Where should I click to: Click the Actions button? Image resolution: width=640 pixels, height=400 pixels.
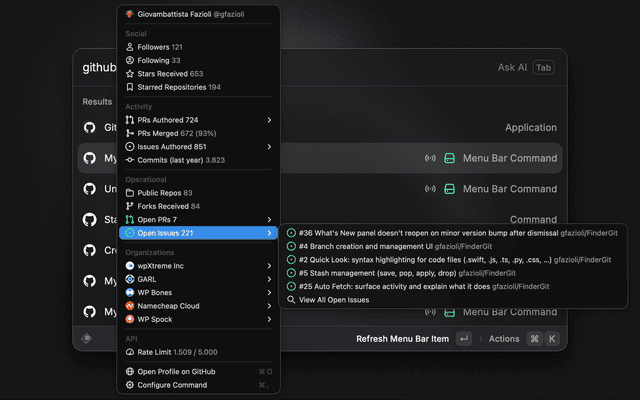pyautogui.click(x=504, y=339)
